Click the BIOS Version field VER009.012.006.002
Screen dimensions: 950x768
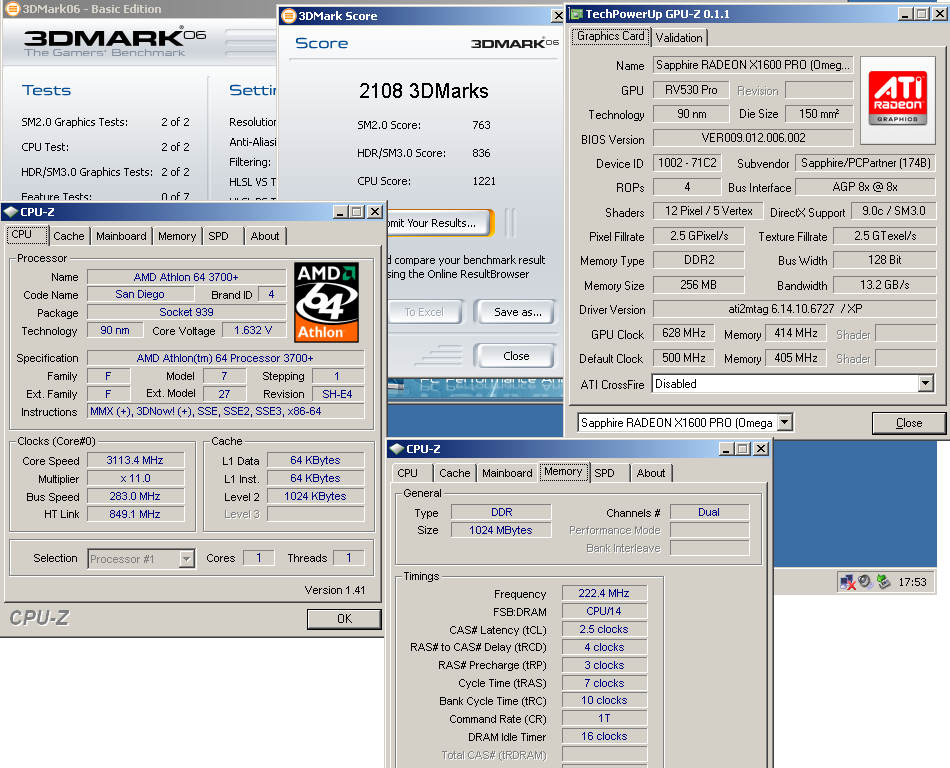tap(752, 138)
